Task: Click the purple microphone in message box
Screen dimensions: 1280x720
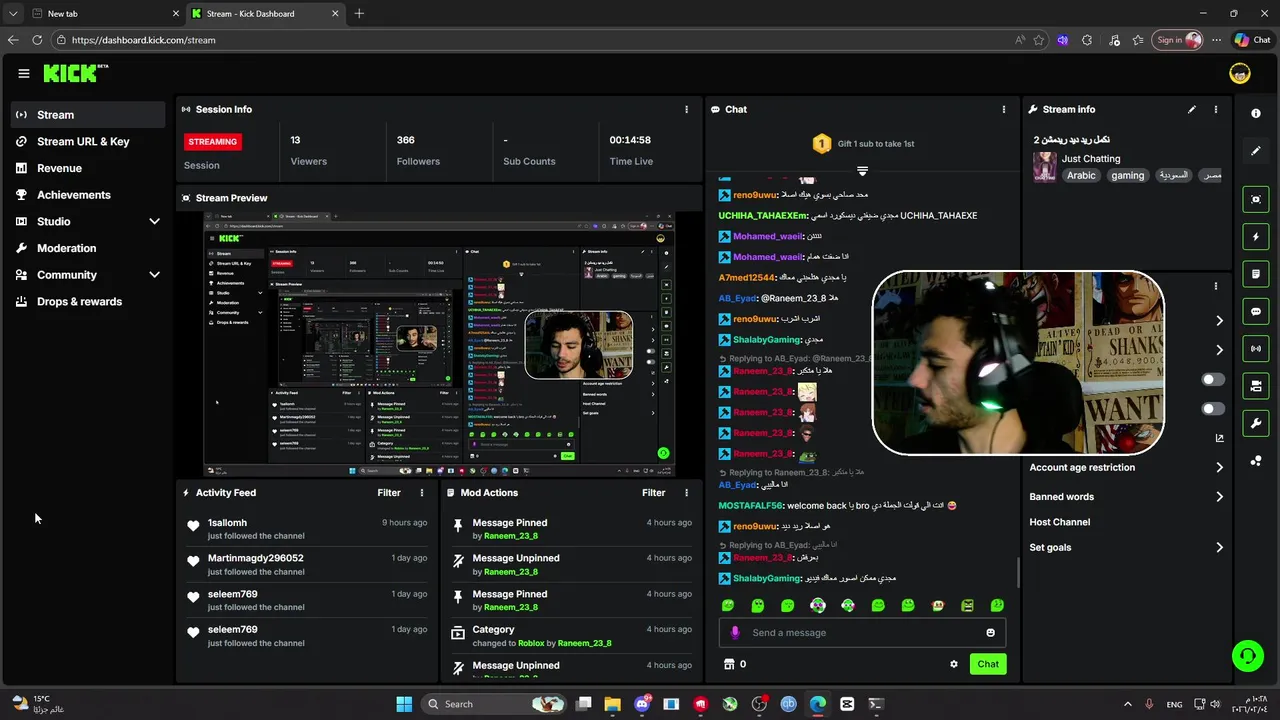Action: (735, 632)
